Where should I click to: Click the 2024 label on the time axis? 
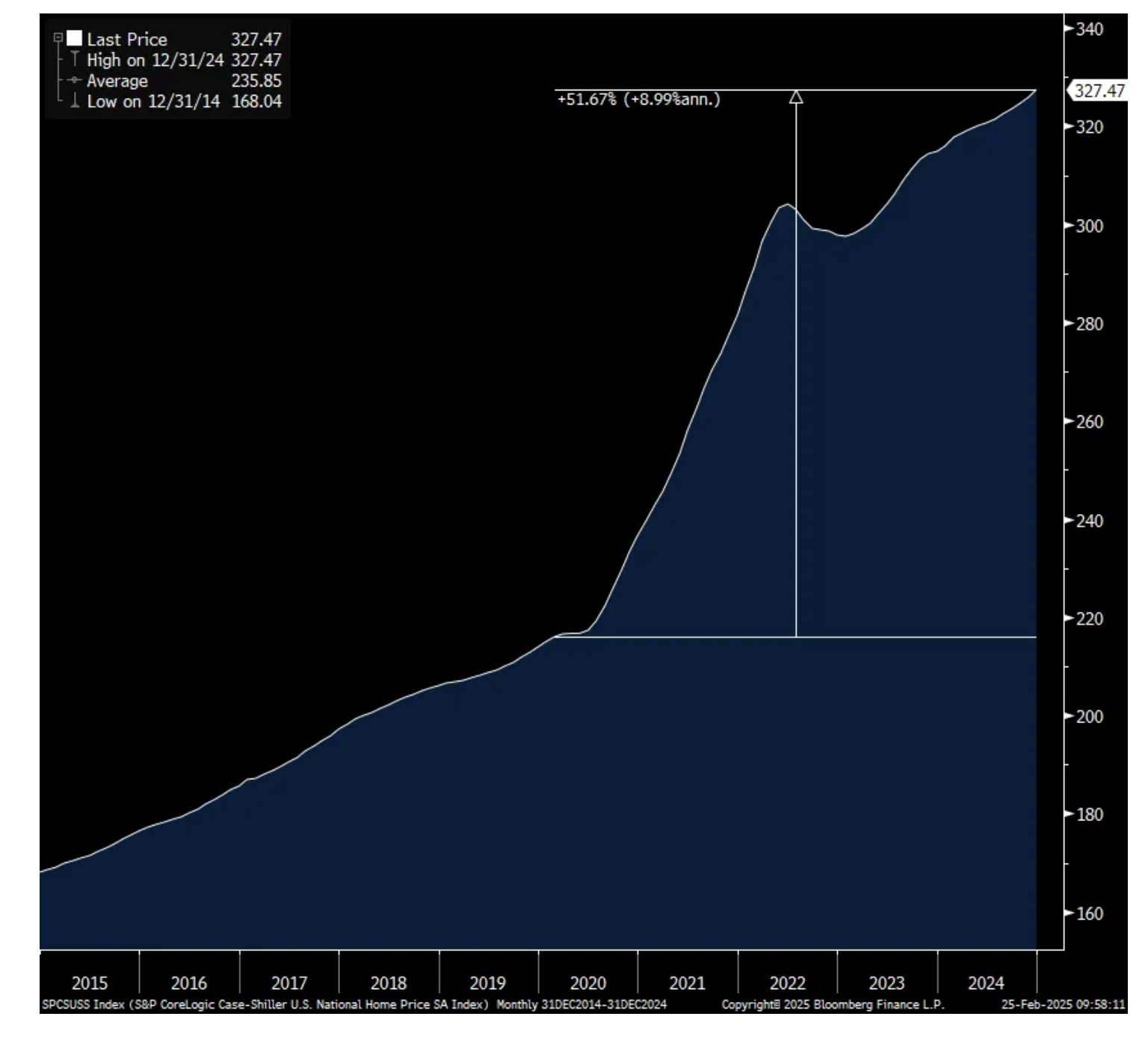click(986, 982)
